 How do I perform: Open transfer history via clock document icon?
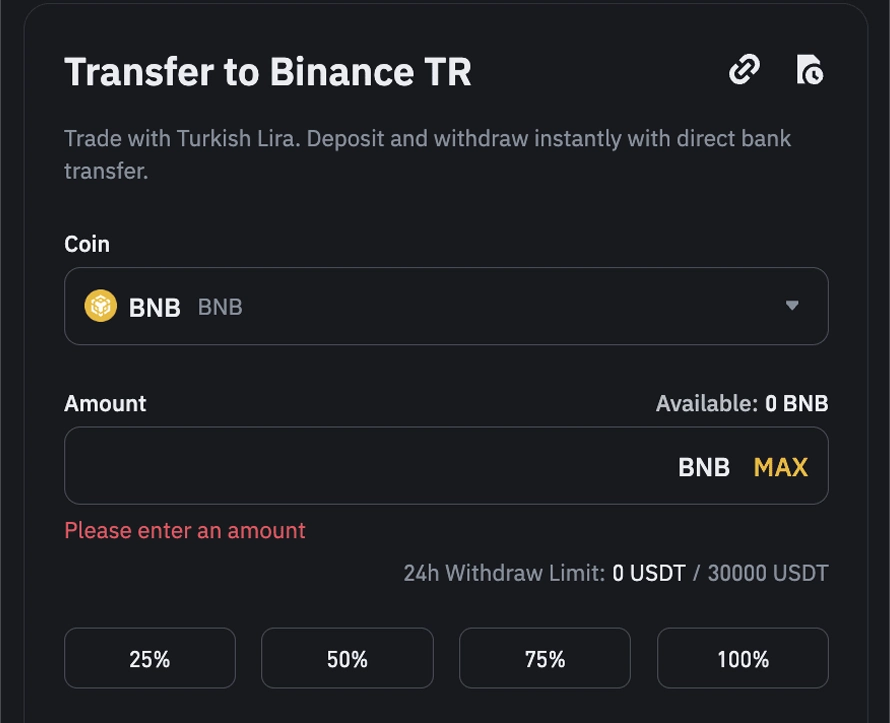click(x=809, y=70)
